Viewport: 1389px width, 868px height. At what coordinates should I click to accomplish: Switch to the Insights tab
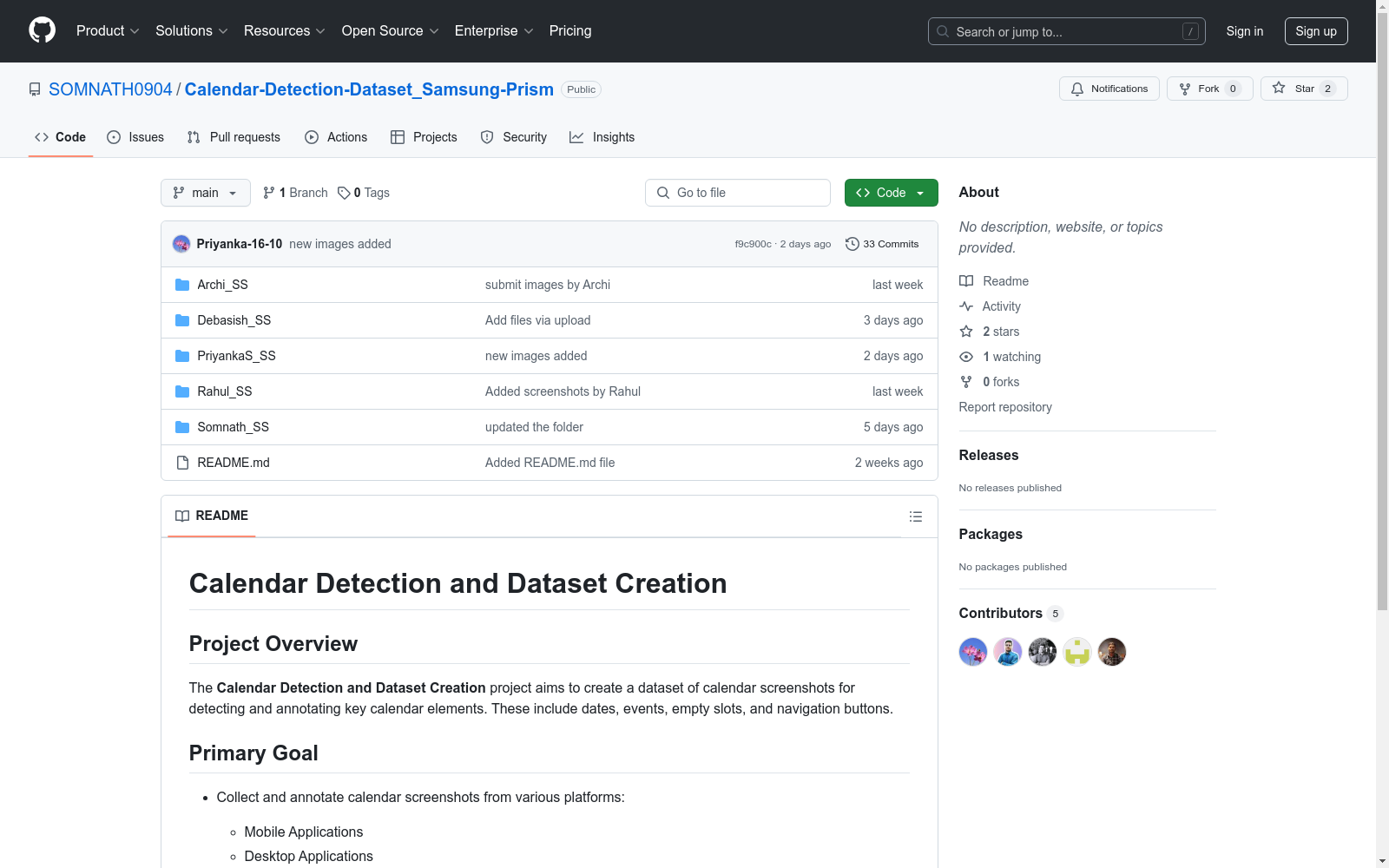[x=602, y=137]
